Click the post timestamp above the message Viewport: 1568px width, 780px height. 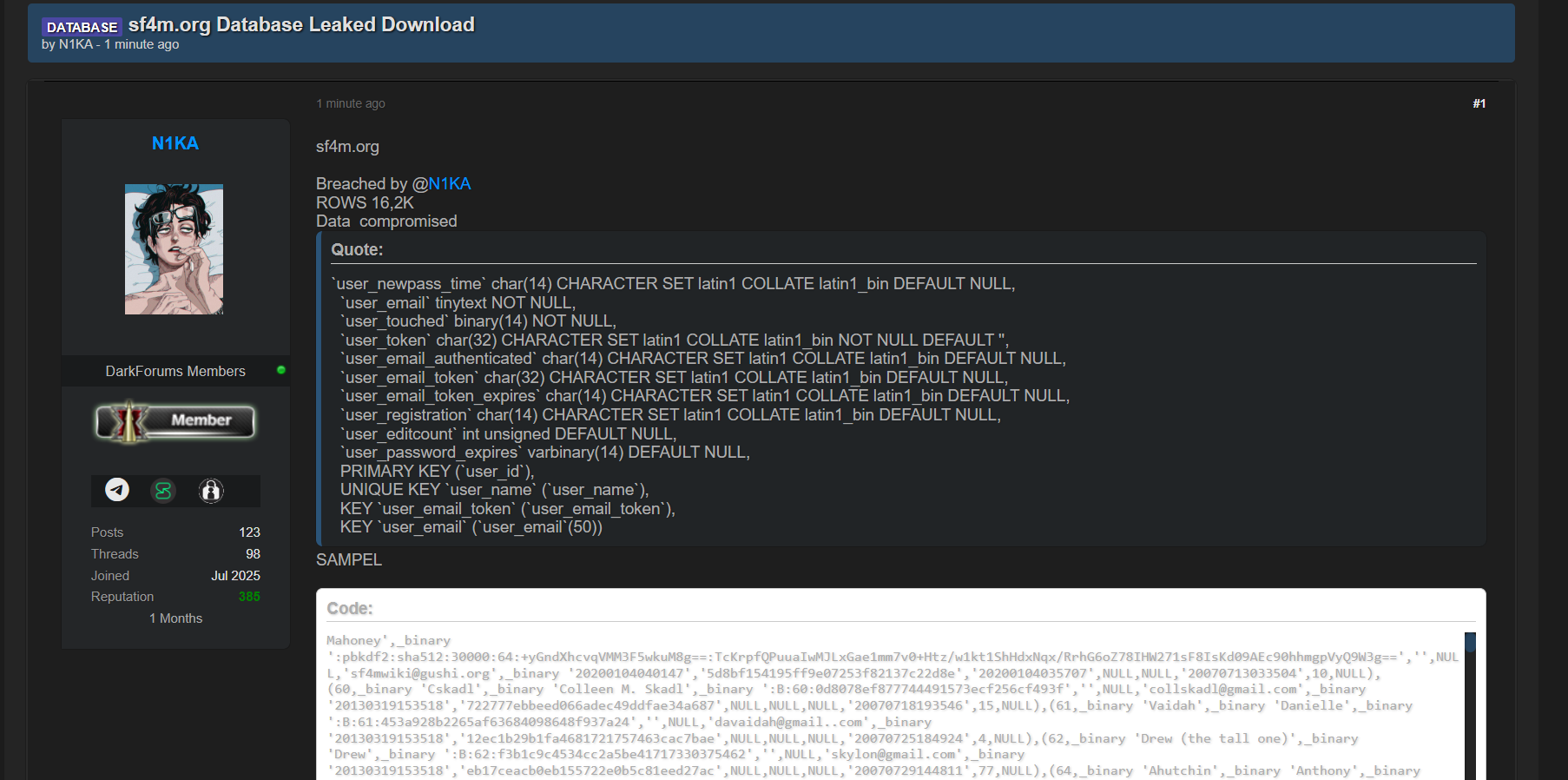tap(351, 103)
